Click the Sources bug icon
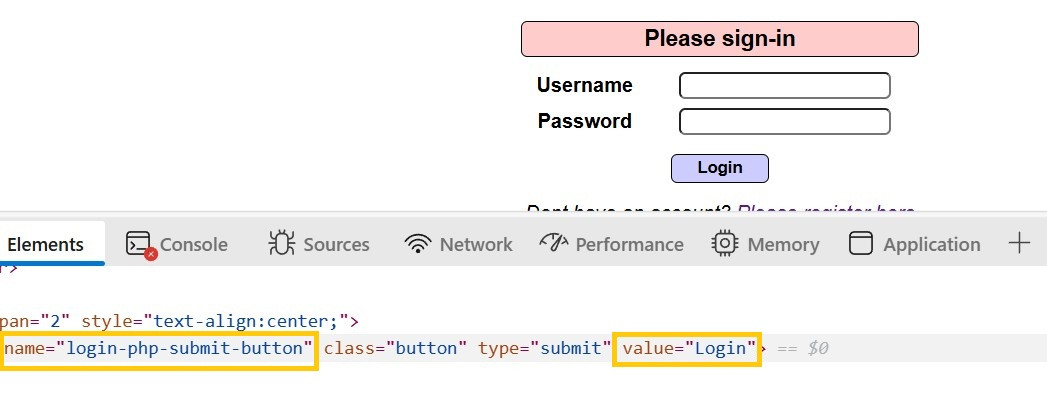Image resolution: width=1047 pixels, height=418 pixels. [281, 244]
